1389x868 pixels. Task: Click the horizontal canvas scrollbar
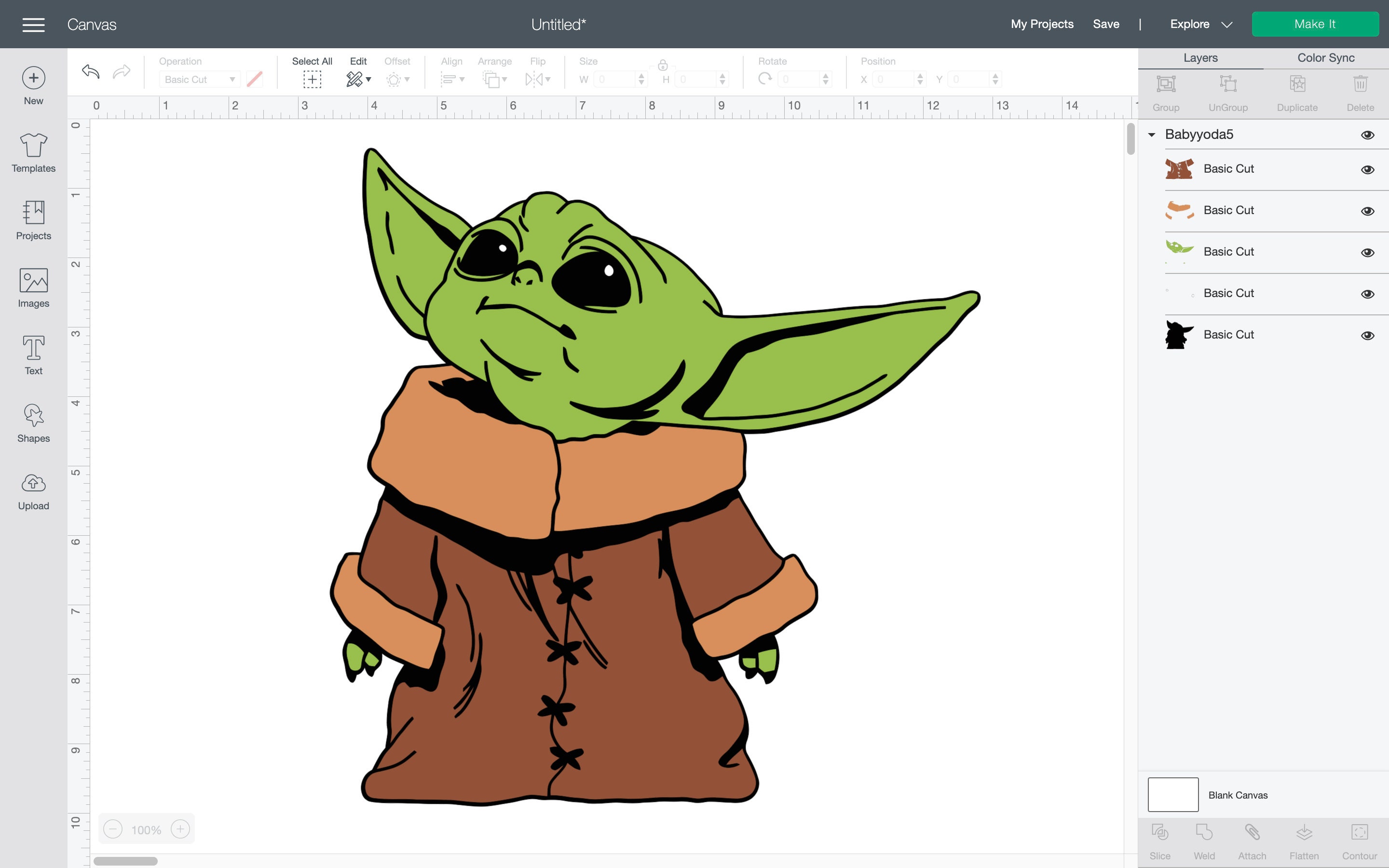(x=126, y=861)
